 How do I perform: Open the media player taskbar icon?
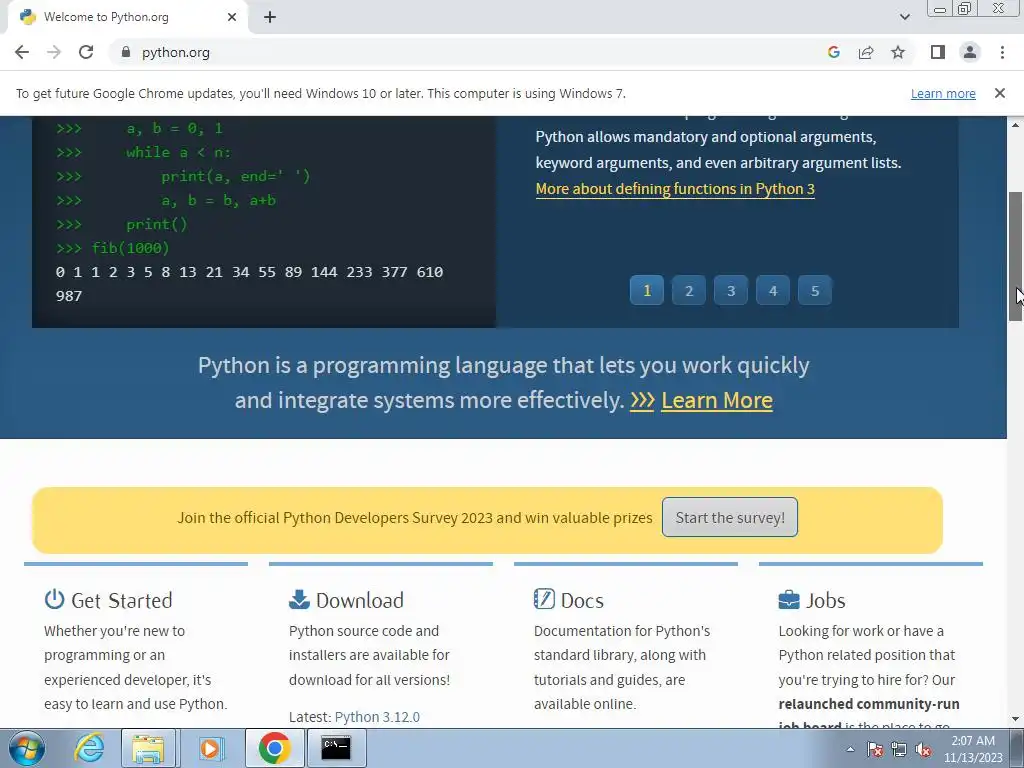[210, 748]
